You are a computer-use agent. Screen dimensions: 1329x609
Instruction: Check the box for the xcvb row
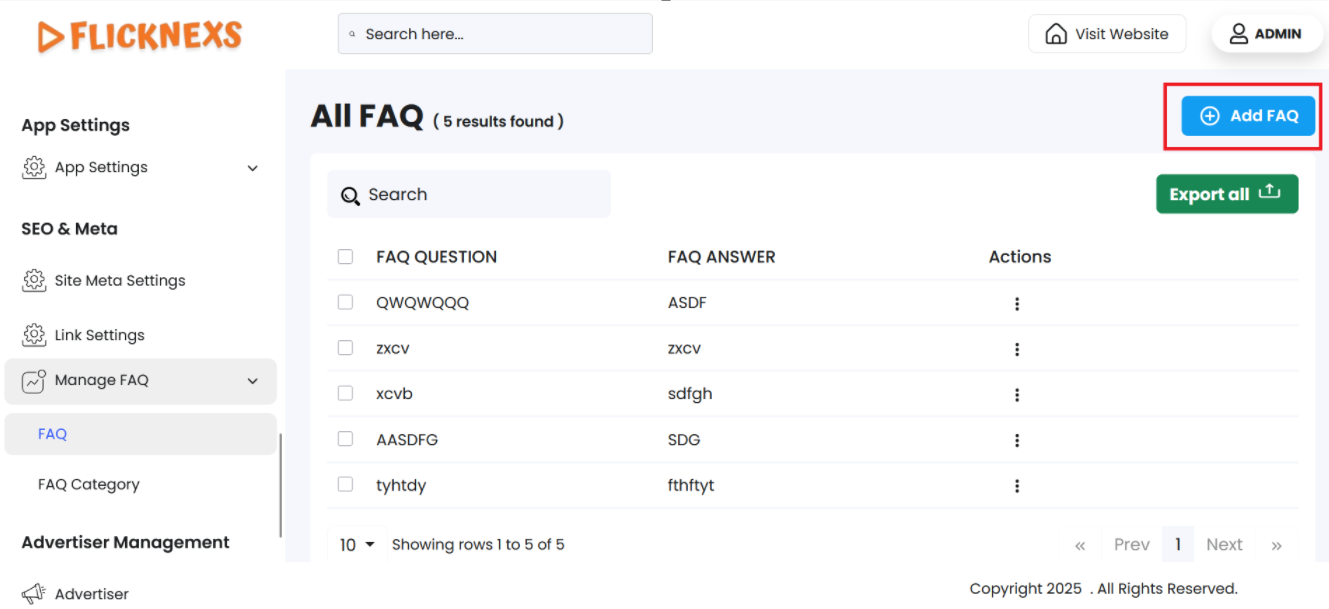tap(345, 393)
